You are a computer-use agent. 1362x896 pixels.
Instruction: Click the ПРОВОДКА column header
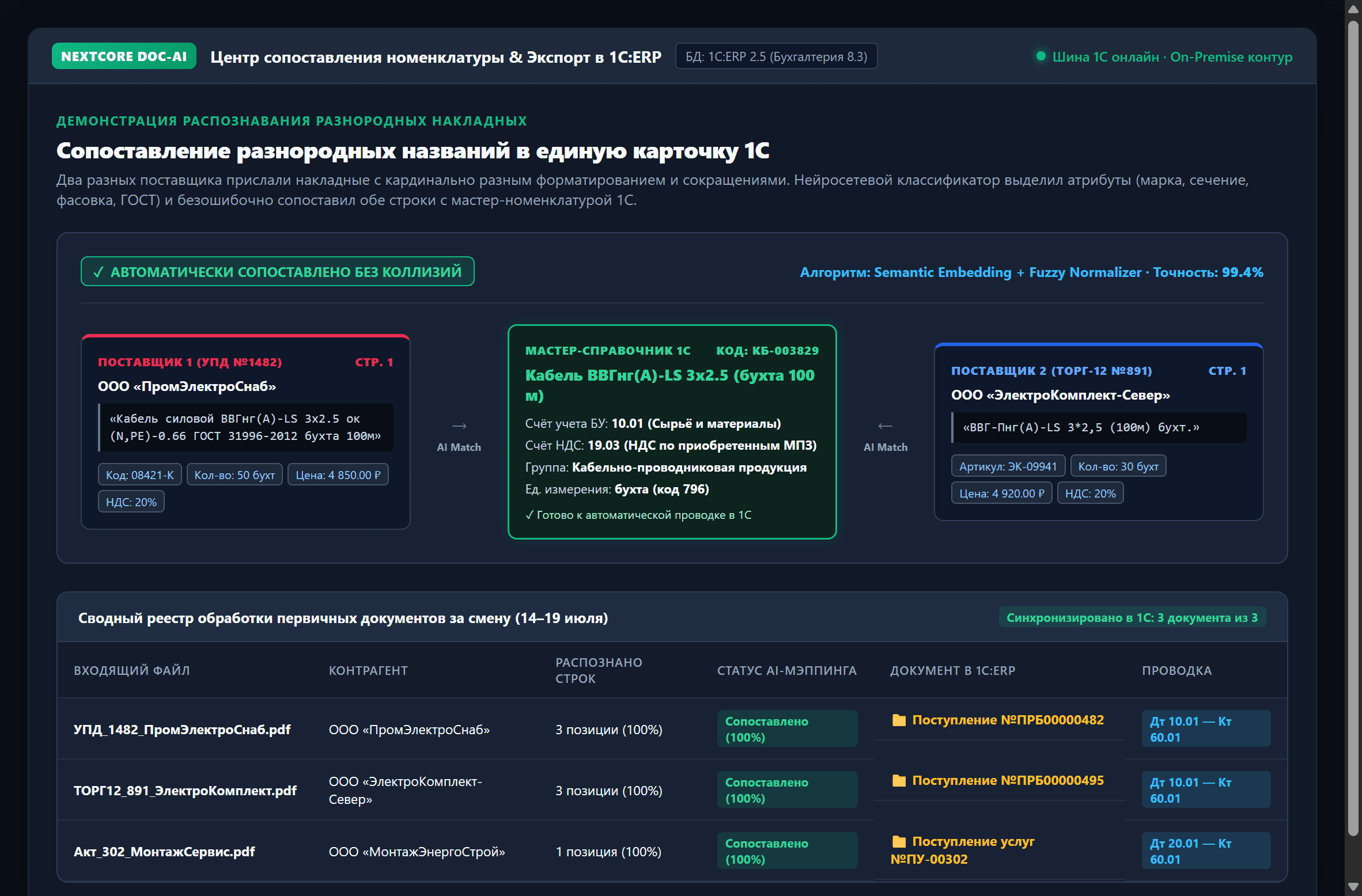[x=1176, y=670]
